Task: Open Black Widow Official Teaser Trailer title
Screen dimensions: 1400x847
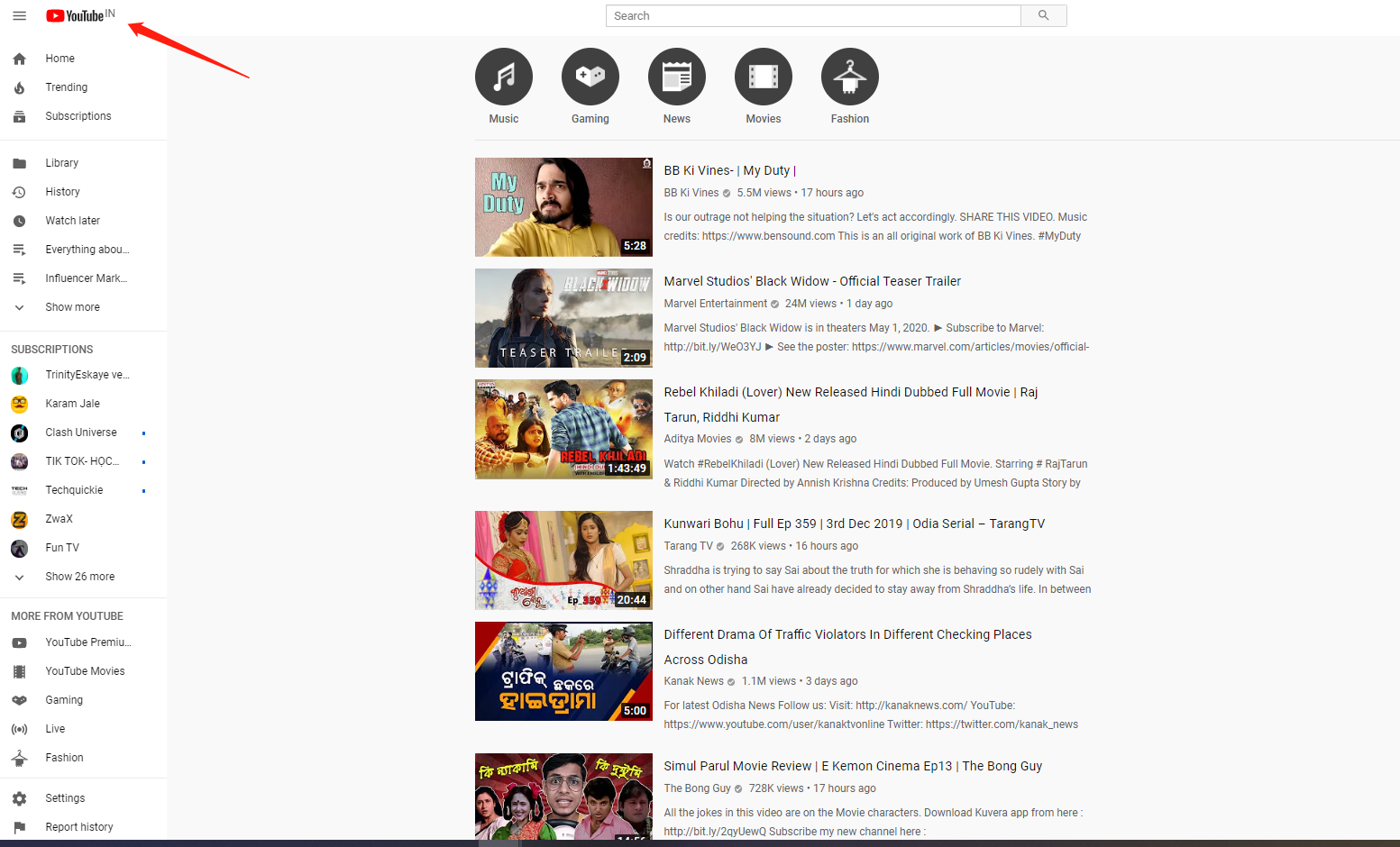Action: pos(812,281)
